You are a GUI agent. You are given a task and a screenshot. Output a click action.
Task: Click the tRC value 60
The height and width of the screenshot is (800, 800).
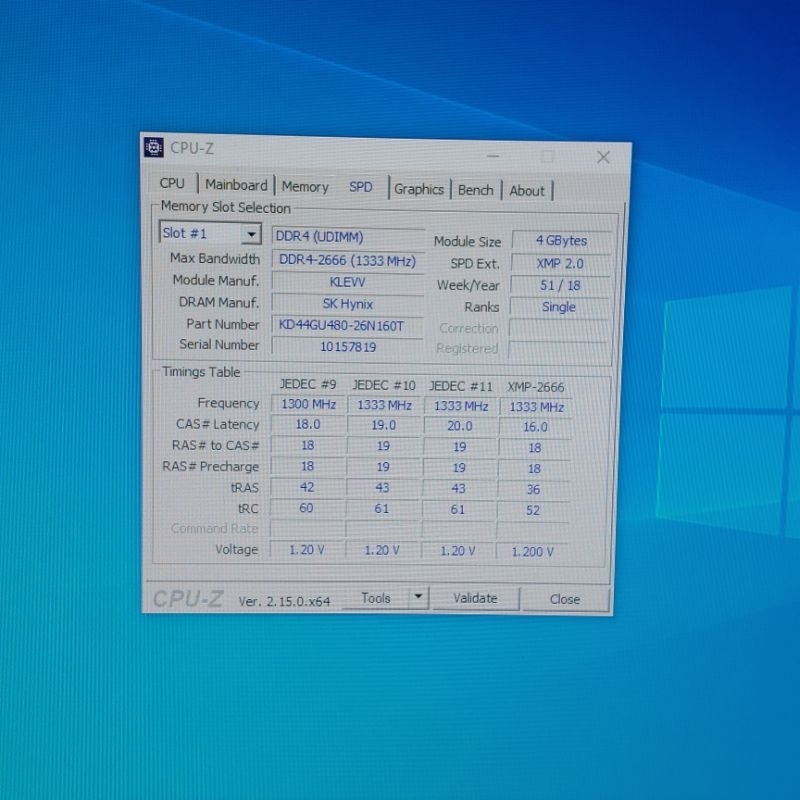pos(306,508)
